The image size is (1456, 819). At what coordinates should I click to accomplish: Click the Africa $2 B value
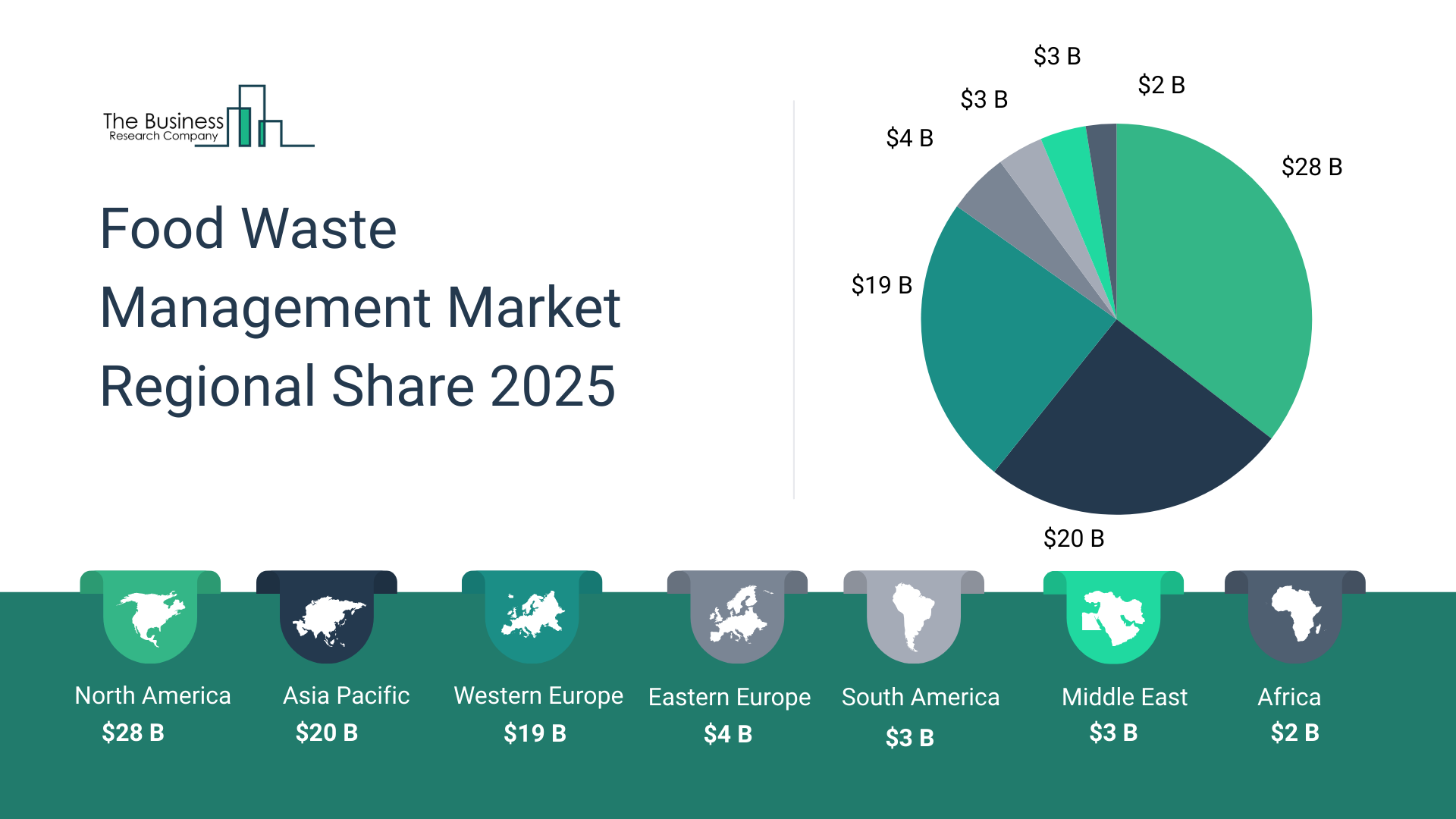coord(1294,733)
